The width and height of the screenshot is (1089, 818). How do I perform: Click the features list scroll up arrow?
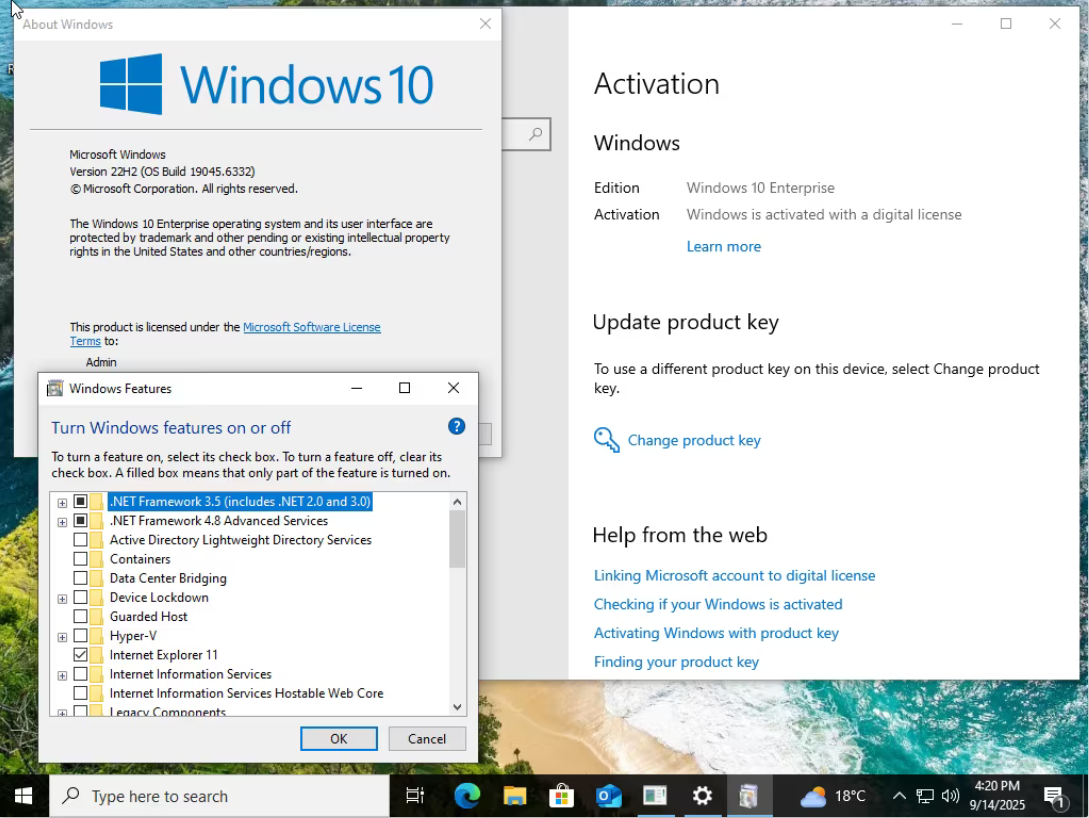tap(457, 501)
